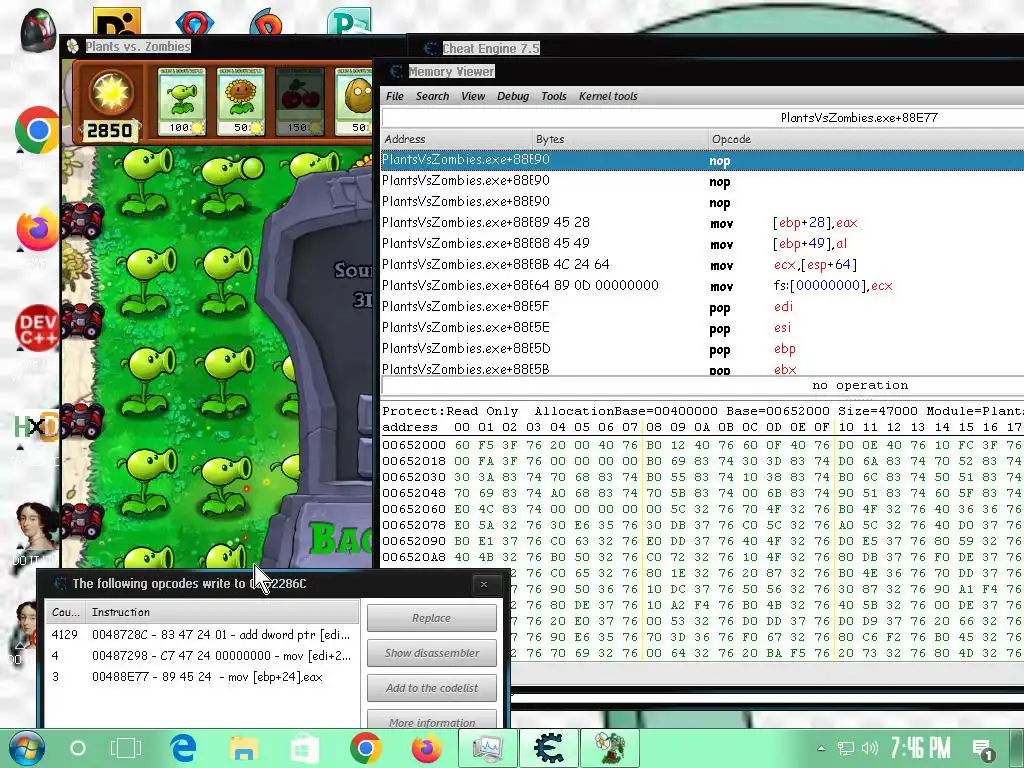Click the hex row at address 00652090
The height and width of the screenshot is (768, 1024).
pos(702,541)
